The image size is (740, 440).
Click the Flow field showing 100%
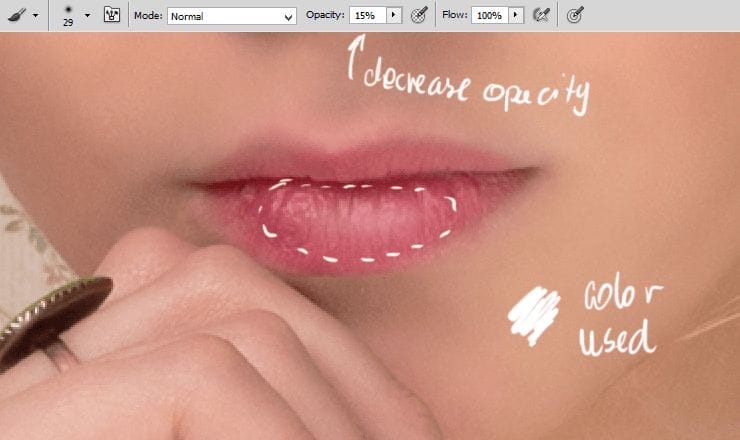pyautogui.click(x=490, y=16)
